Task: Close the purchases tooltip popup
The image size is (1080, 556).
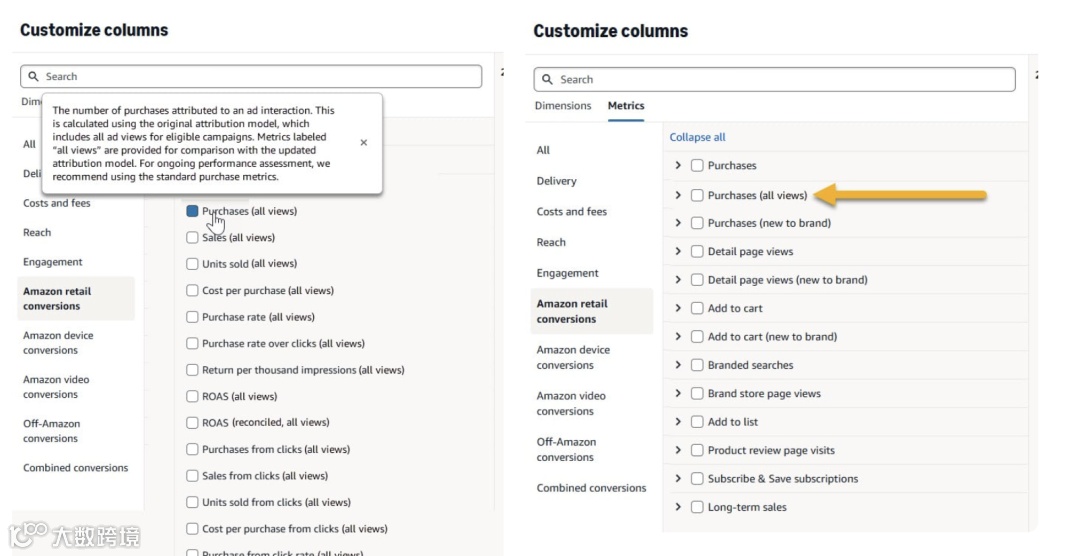Action: [x=363, y=143]
